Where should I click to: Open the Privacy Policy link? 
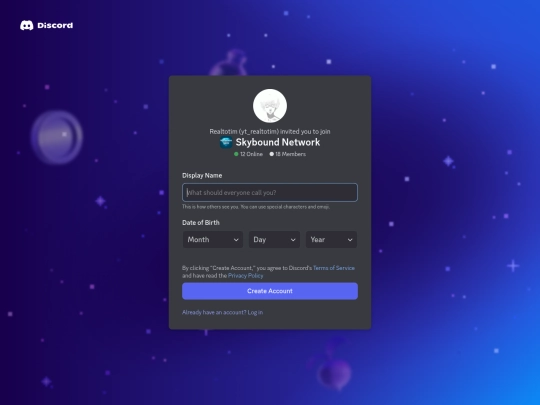(x=246, y=276)
